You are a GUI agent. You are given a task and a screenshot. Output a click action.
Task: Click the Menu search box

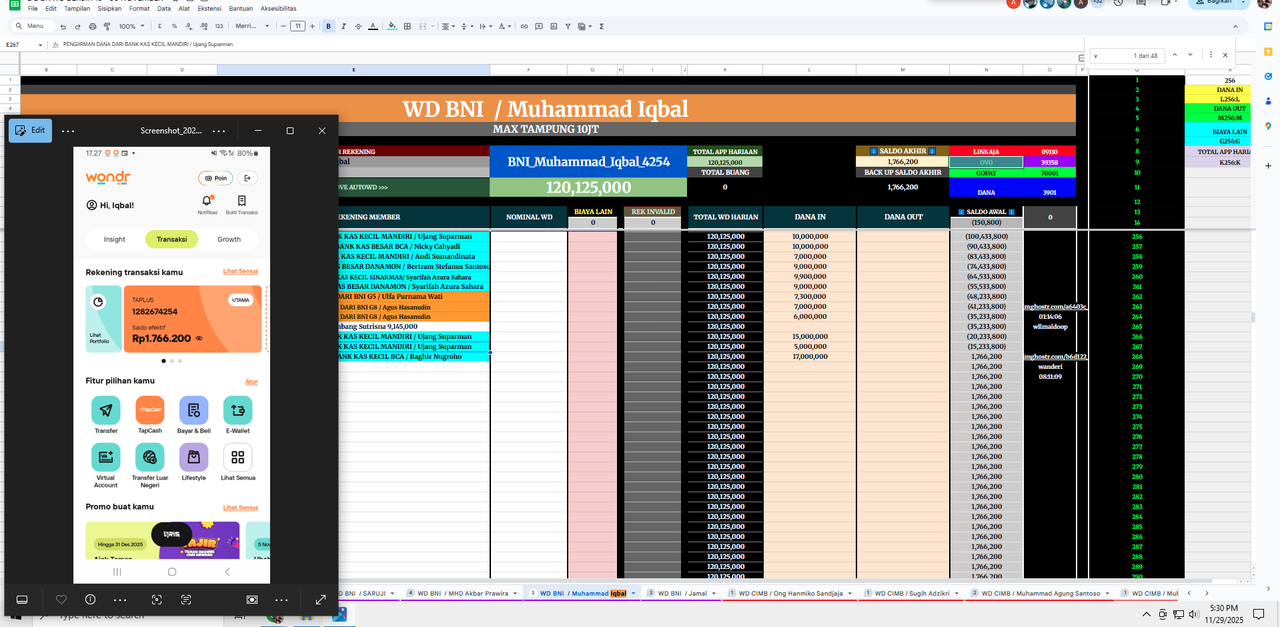tap(33, 26)
